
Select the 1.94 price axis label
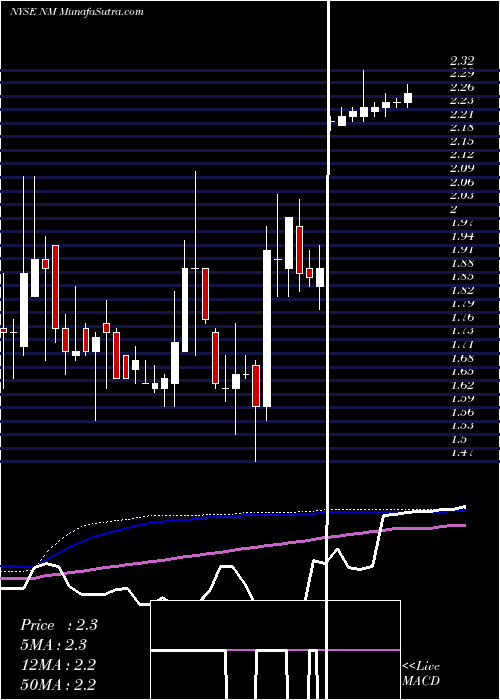[x=462, y=236]
